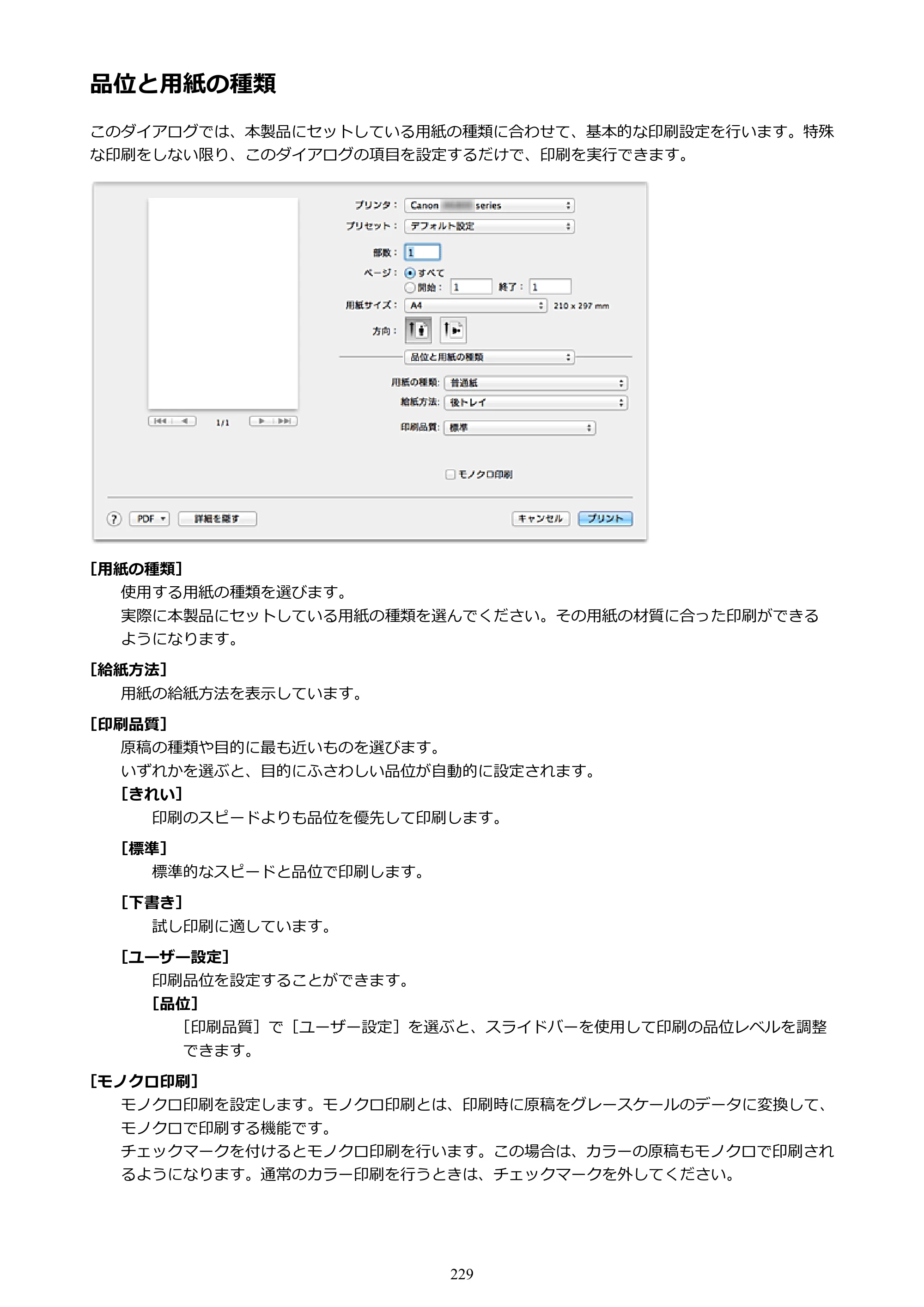Click the [用紙の種類] section heading
This screenshot has width=924, height=1307.
[137, 569]
